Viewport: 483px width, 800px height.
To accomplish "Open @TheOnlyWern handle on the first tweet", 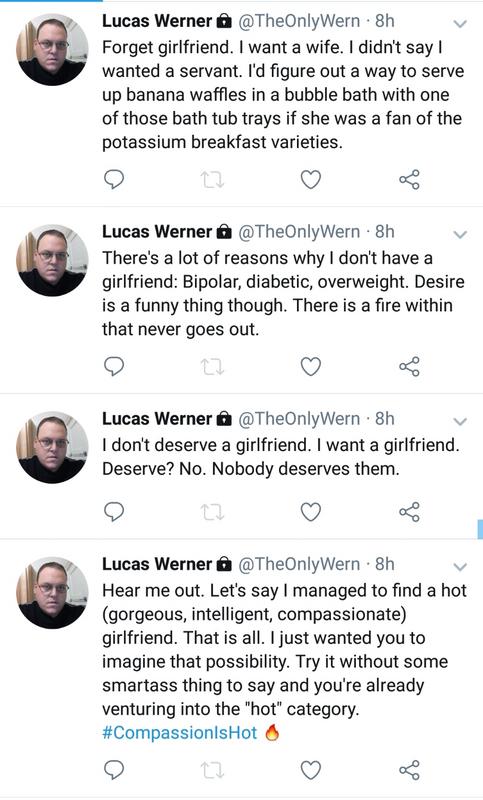I will coord(299,21).
